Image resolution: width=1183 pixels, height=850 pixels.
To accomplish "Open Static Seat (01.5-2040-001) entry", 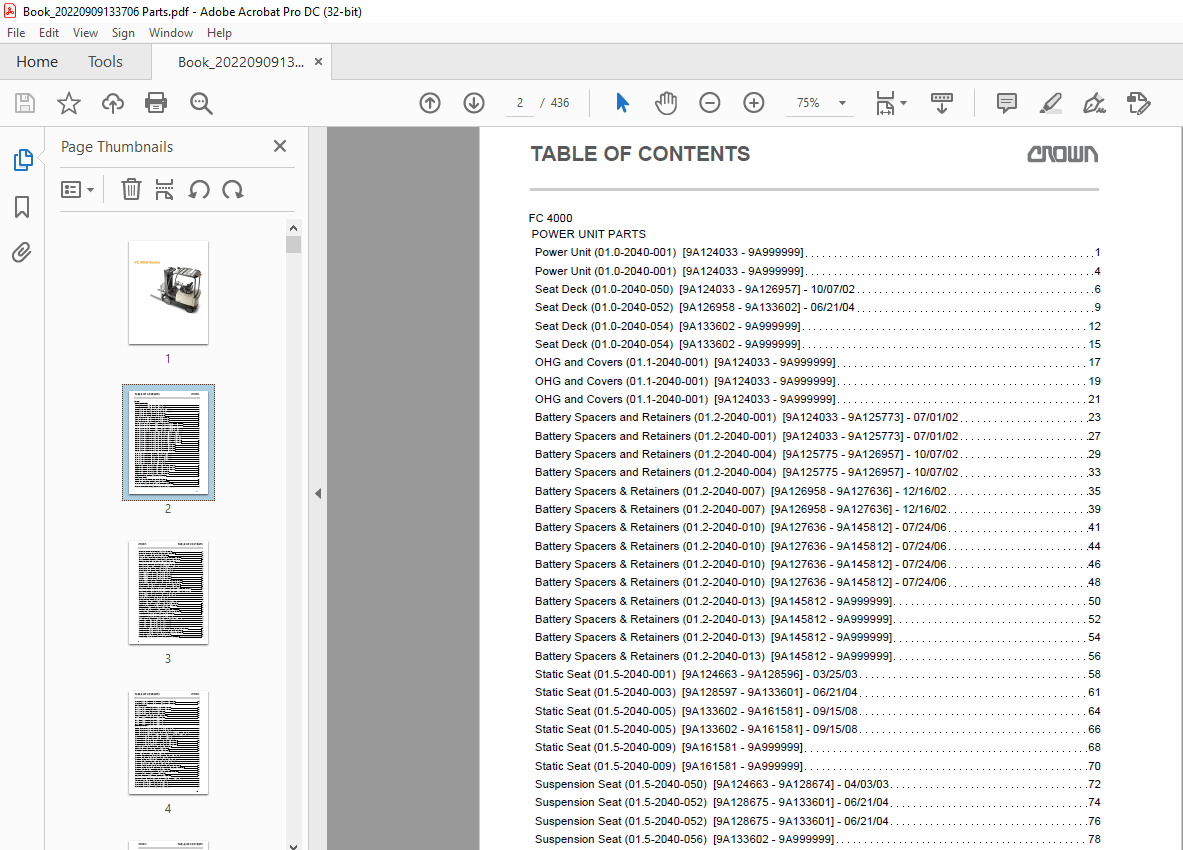I will pyautogui.click(x=818, y=674).
